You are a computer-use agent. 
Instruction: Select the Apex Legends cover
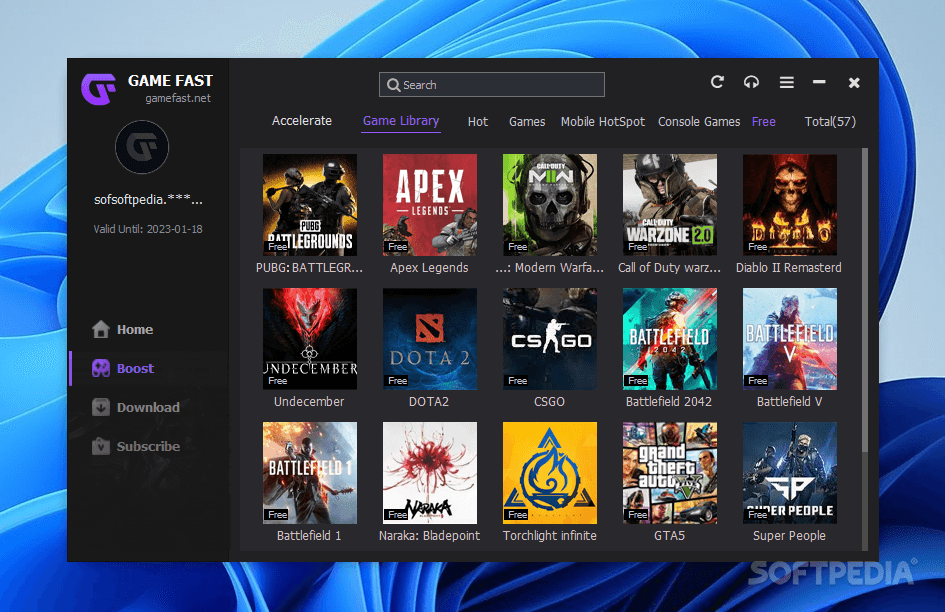coord(430,205)
